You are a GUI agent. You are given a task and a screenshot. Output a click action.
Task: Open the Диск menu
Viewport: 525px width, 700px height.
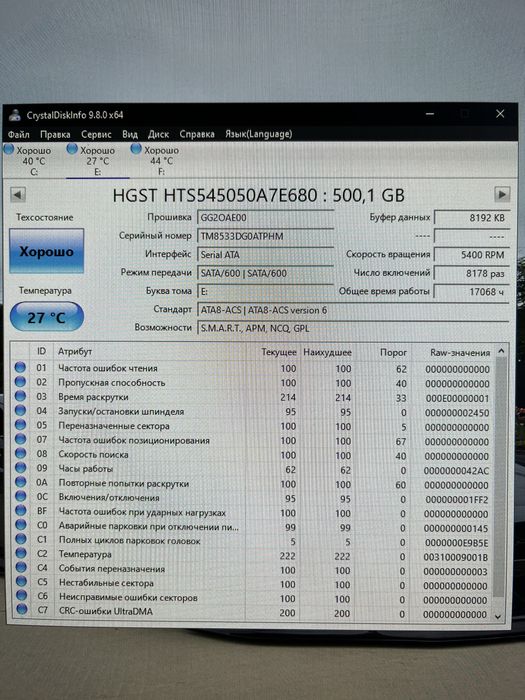click(x=158, y=134)
